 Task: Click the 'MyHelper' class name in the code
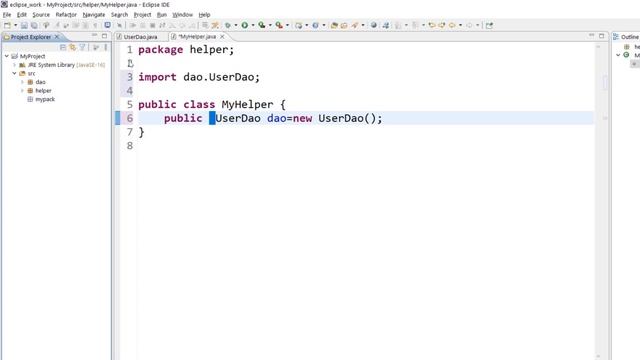click(247, 104)
